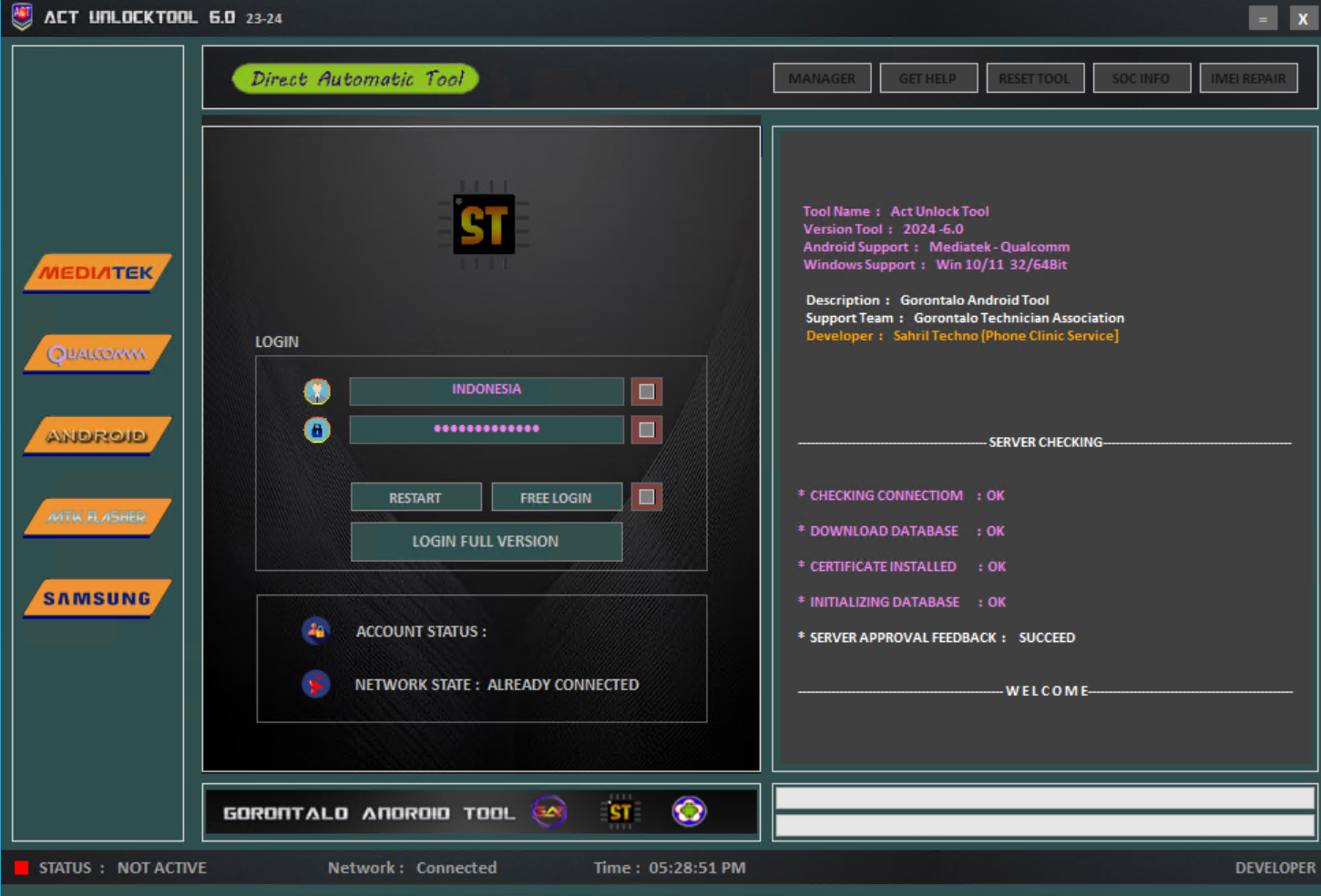This screenshot has height=896, width=1321.
Task: Click the upper empty progress bar
Action: coord(1045,798)
